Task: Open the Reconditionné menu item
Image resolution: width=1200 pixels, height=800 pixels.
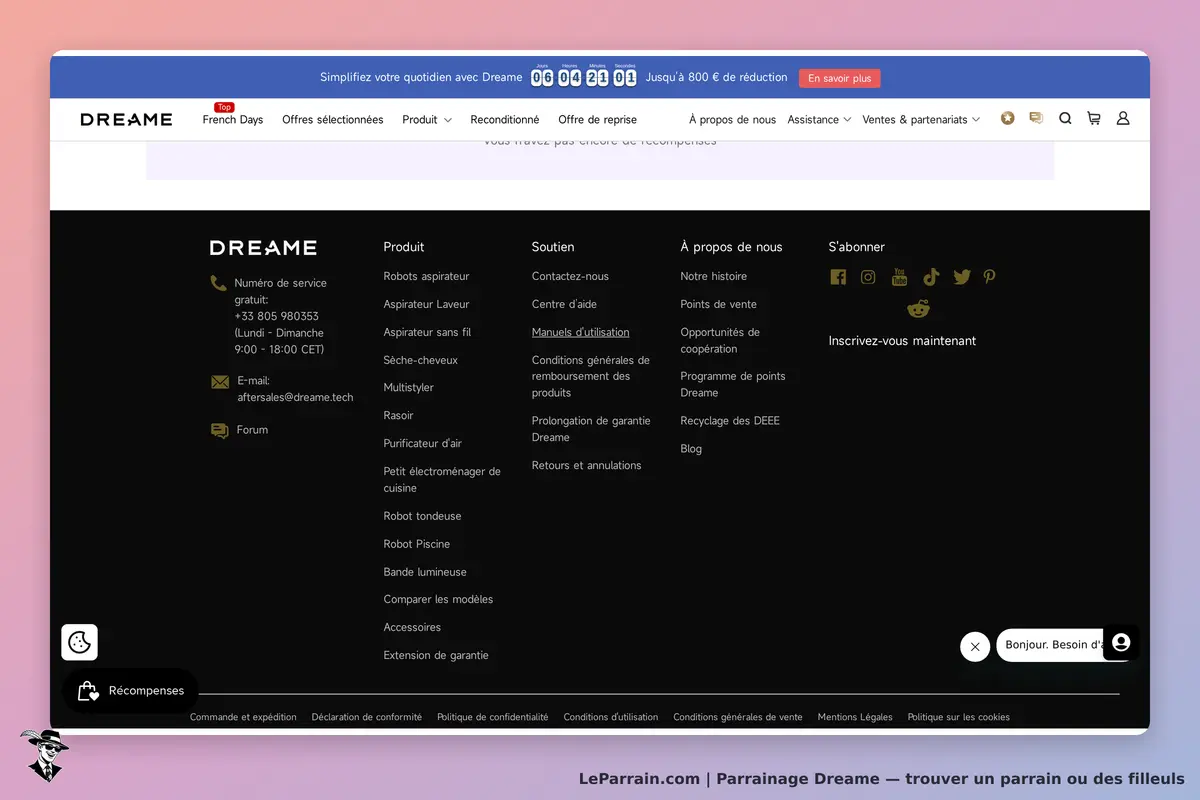Action: pos(505,119)
